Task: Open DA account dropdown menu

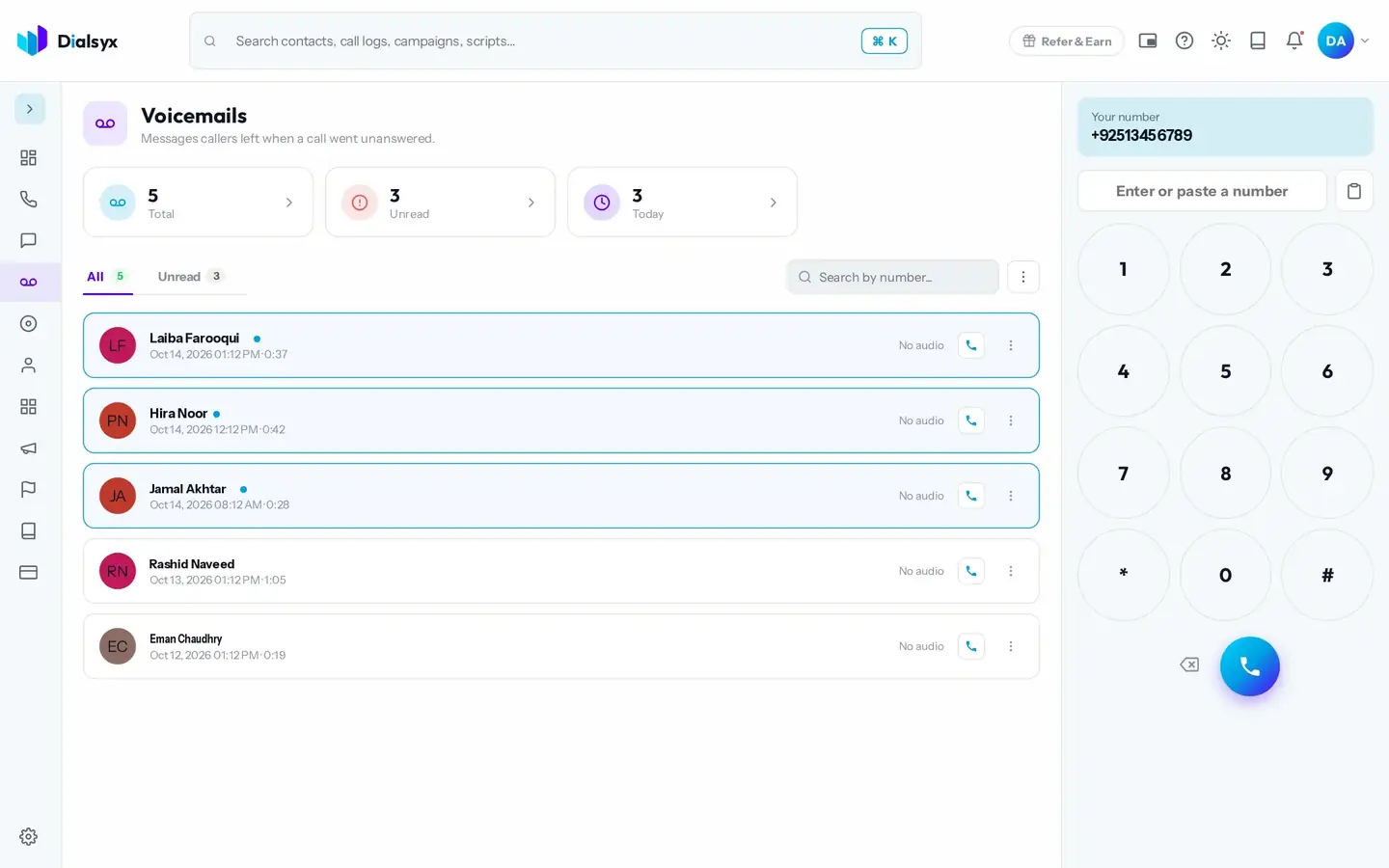Action: coord(1345,41)
